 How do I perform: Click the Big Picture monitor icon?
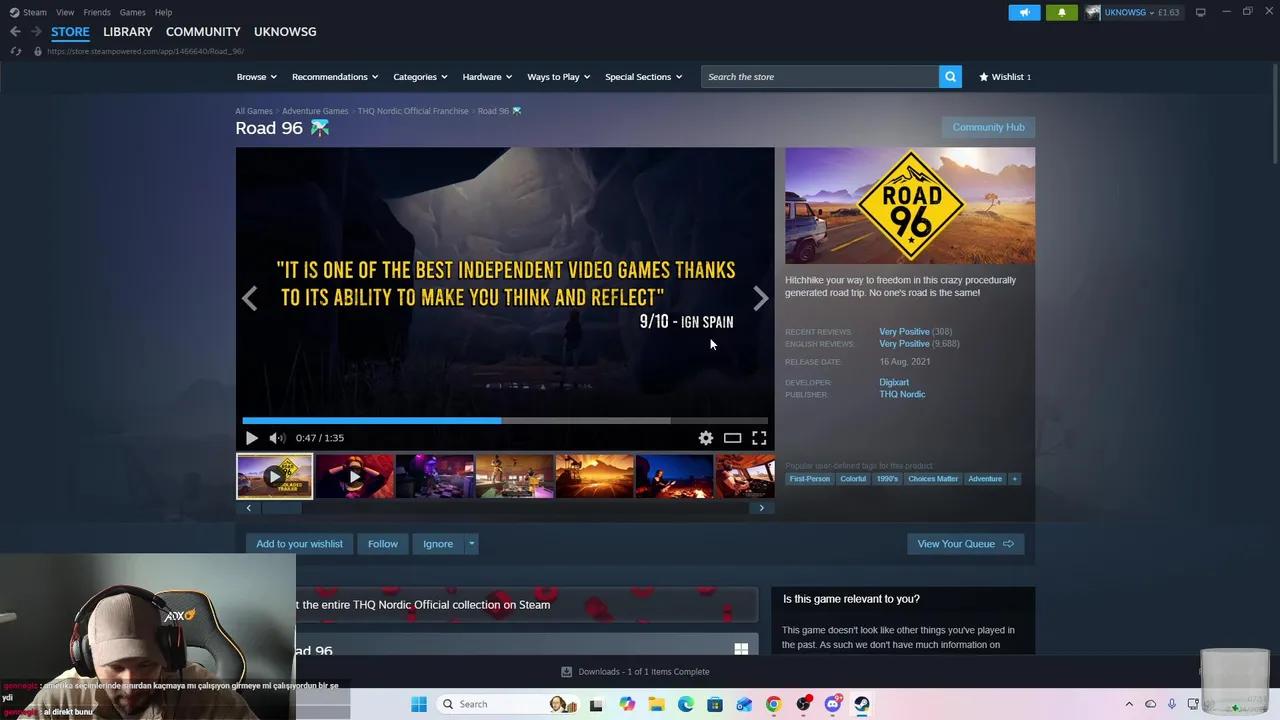pos(1201,12)
